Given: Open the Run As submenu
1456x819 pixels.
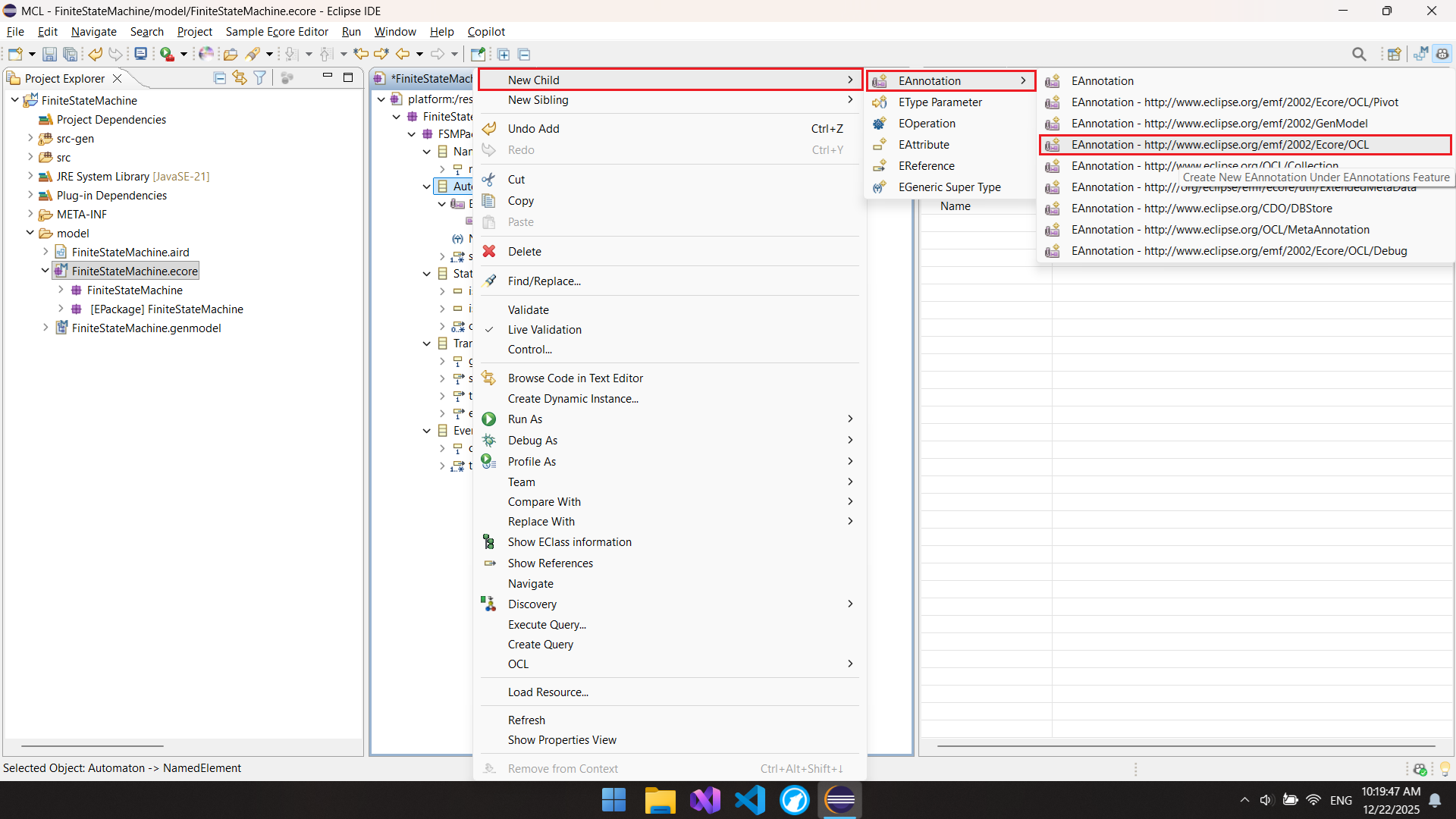Looking at the screenshot, I should [x=525, y=419].
